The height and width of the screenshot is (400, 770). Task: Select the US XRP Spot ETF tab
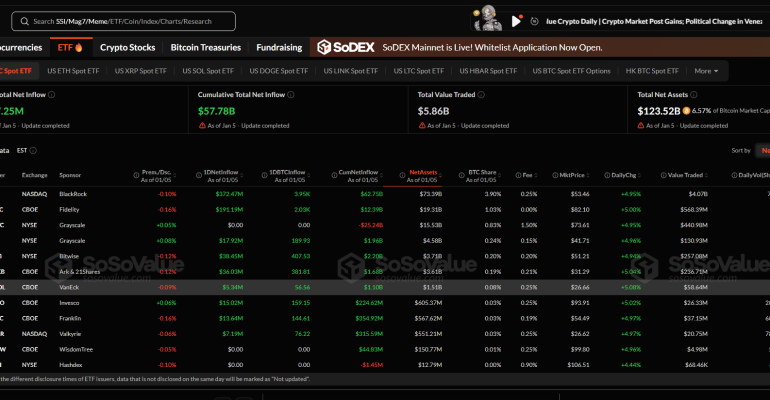pyautogui.click(x=141, y=71)
